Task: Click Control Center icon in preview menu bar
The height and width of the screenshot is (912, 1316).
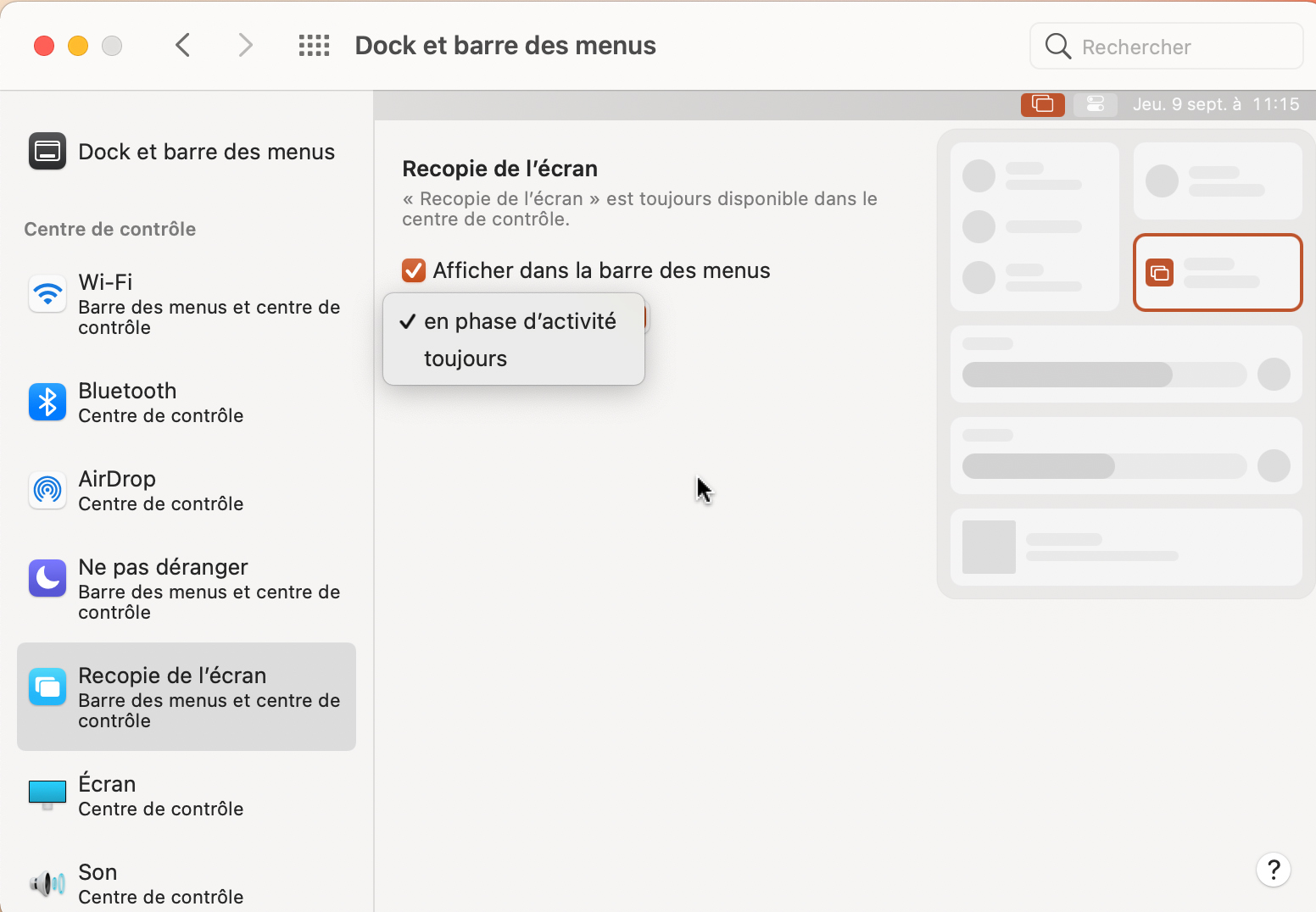Action: 1096,104
